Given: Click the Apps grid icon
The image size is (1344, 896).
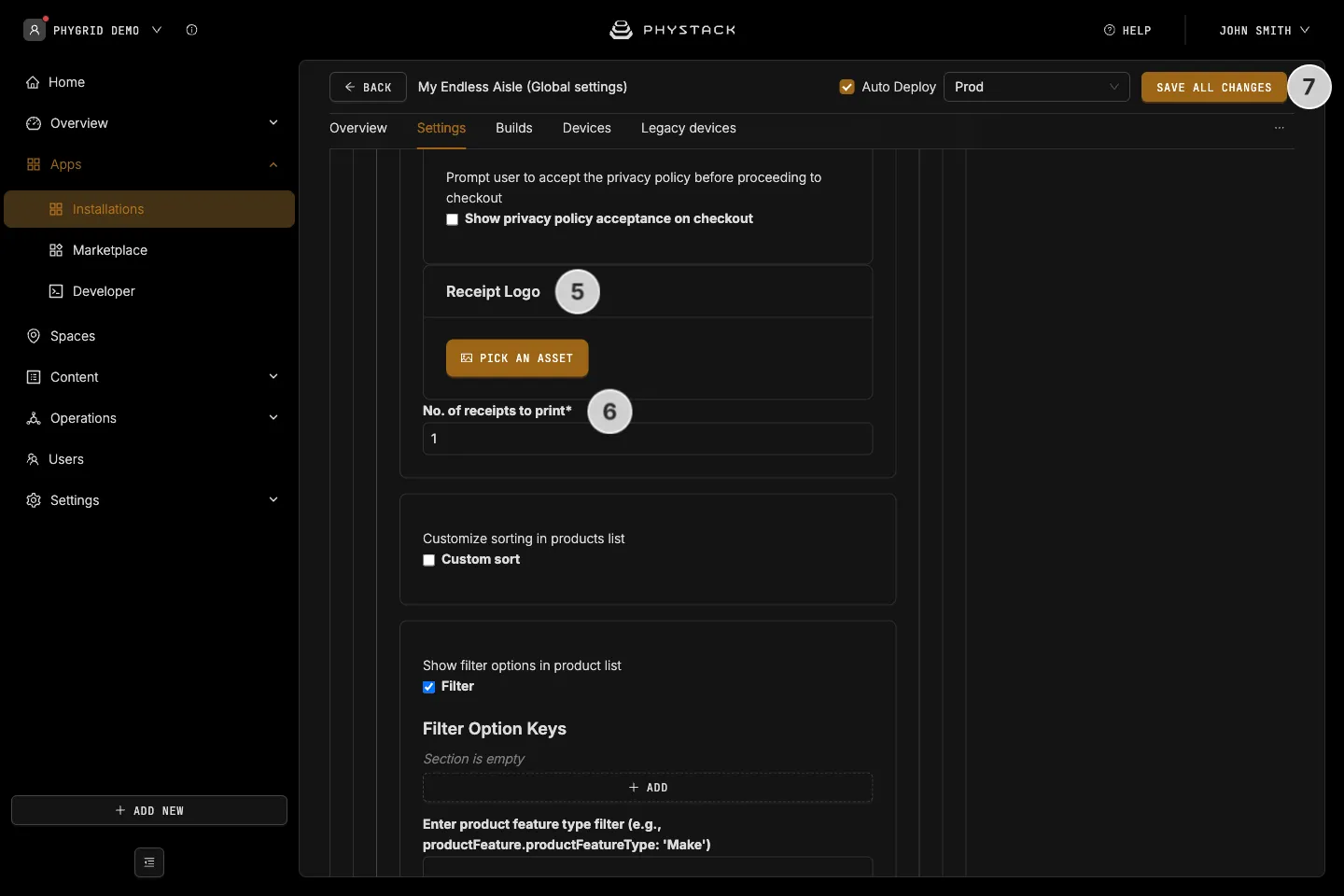Looking at the screenshot, I should pyautogui.click(x=34, y=164).
